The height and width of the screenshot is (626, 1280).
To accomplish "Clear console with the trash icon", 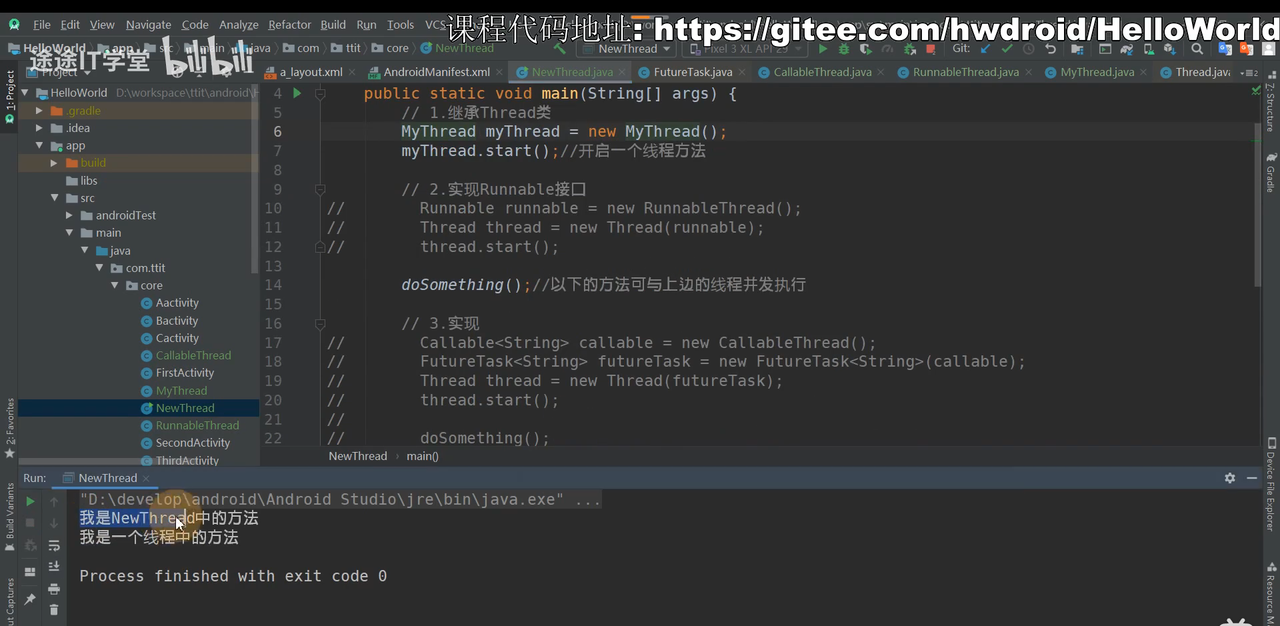I will point(54,609).
